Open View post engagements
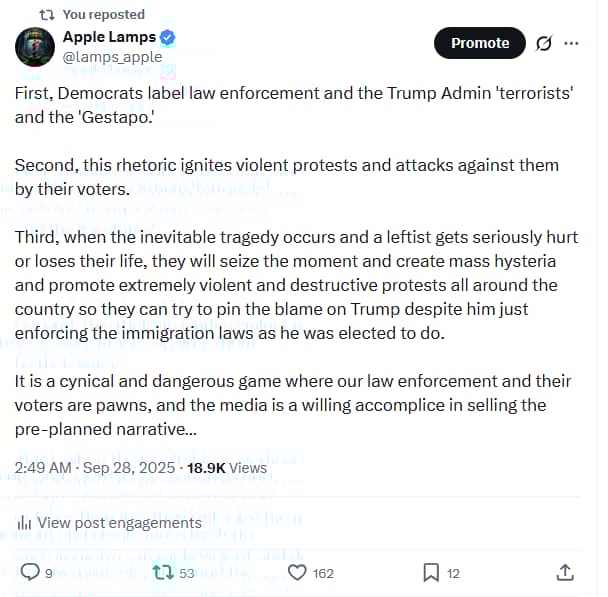The image size is (608, 597). [119, 523]
